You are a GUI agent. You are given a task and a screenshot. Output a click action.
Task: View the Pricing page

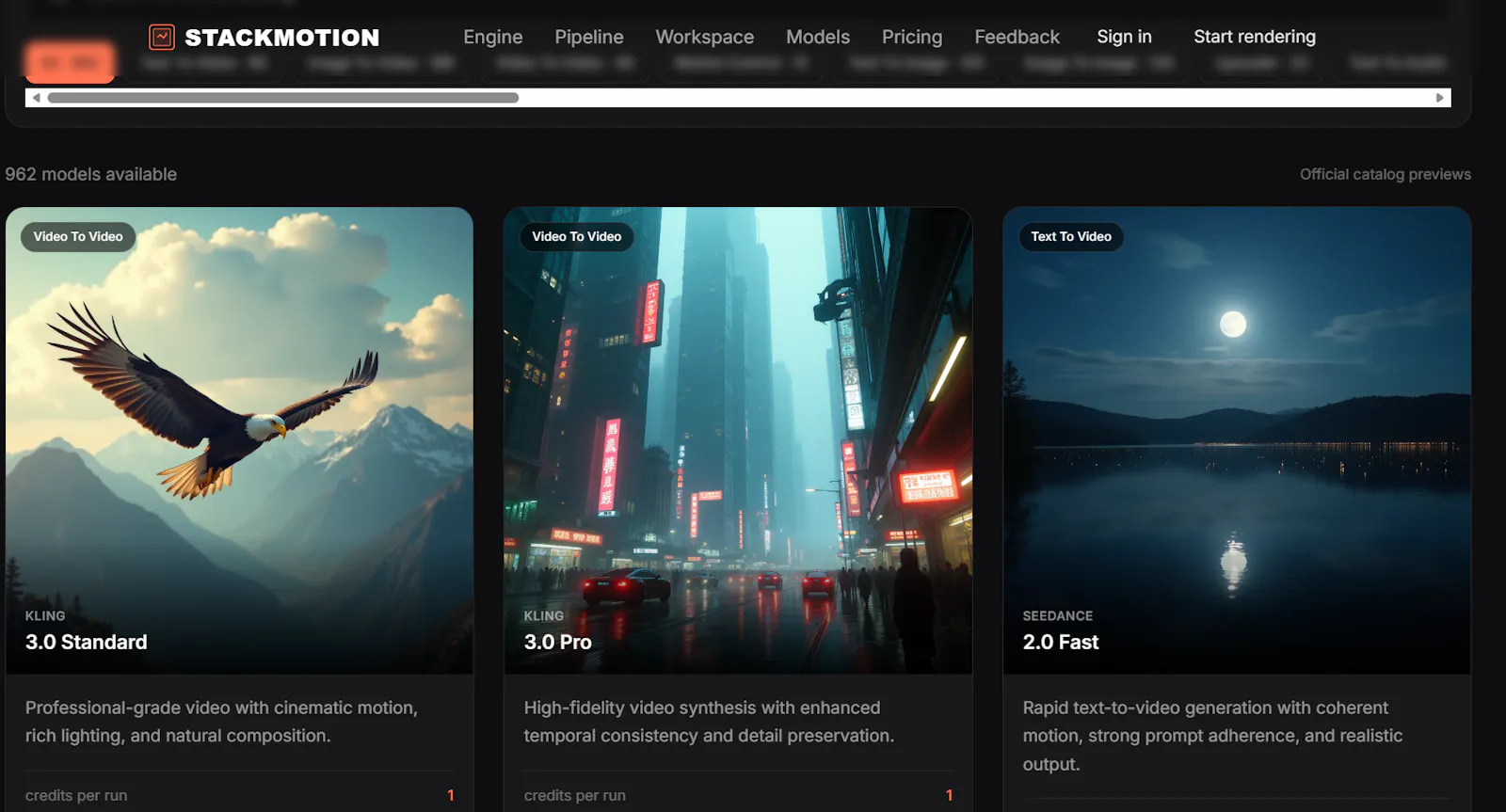tap(911, 37)
